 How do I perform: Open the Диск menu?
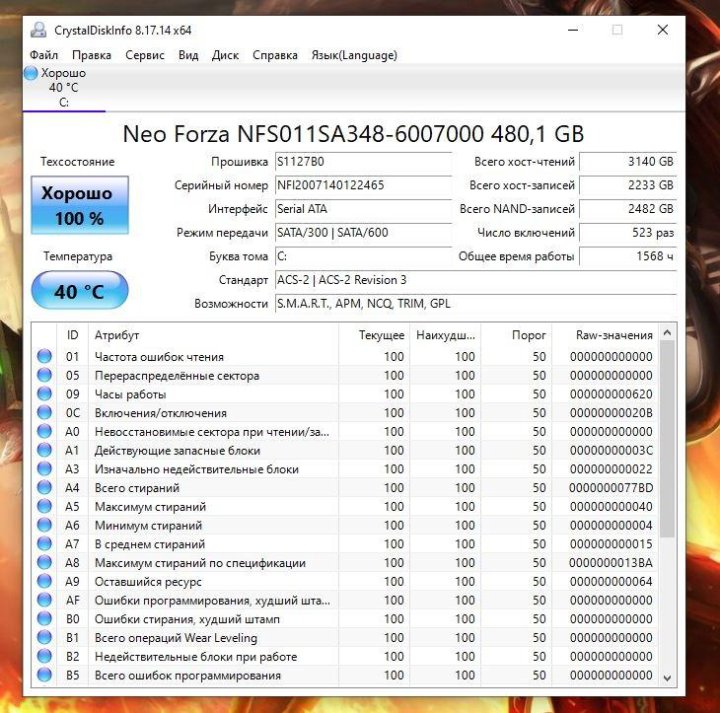(225, 55)
